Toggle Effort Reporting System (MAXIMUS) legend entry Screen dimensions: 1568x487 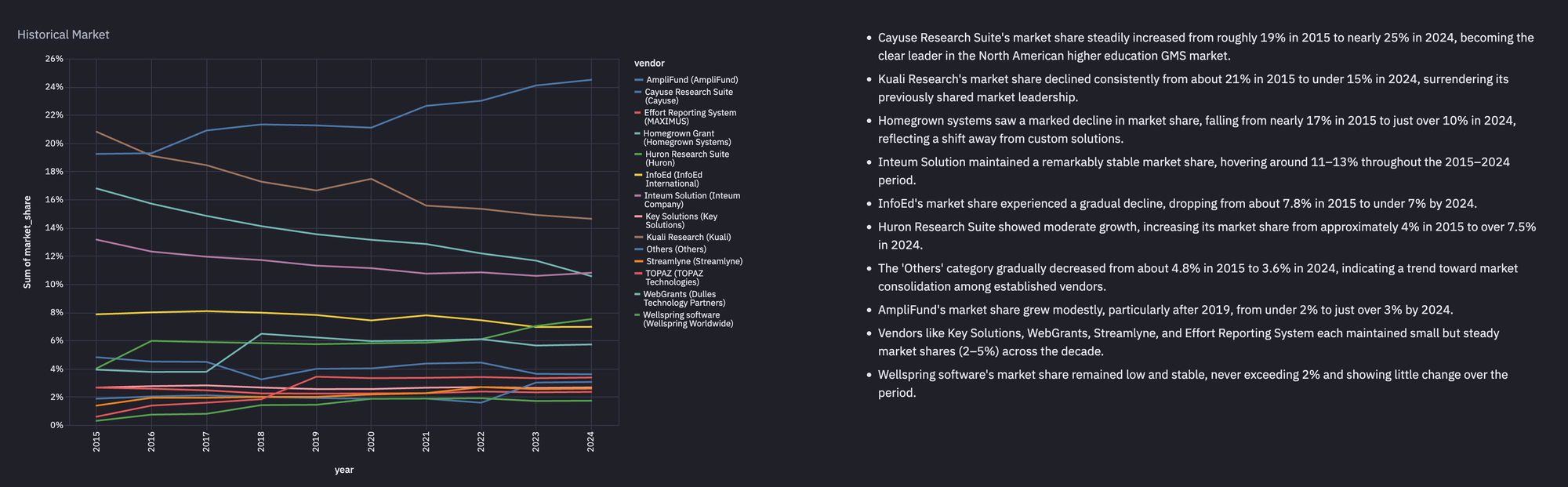click(686, 117)
